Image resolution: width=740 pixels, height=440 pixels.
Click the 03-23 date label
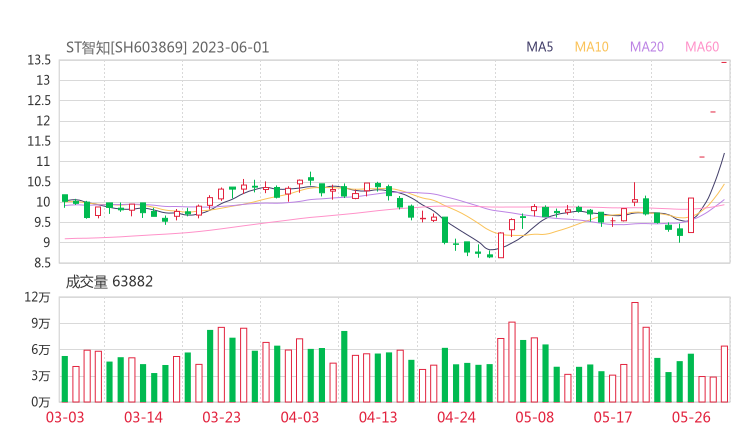(221, 417)
